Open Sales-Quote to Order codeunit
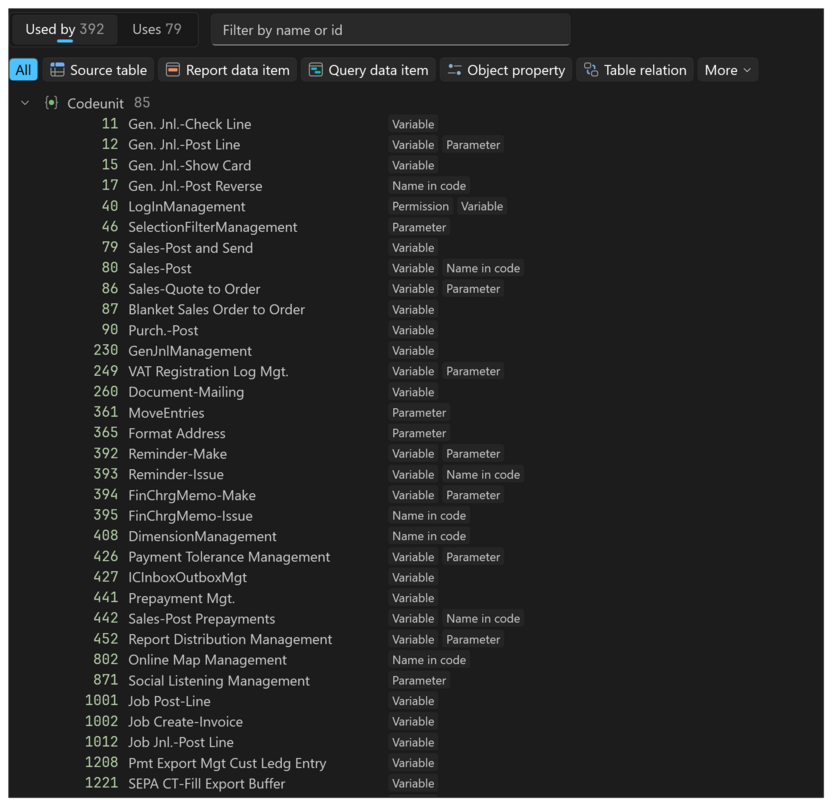 (x=194, y=289)
